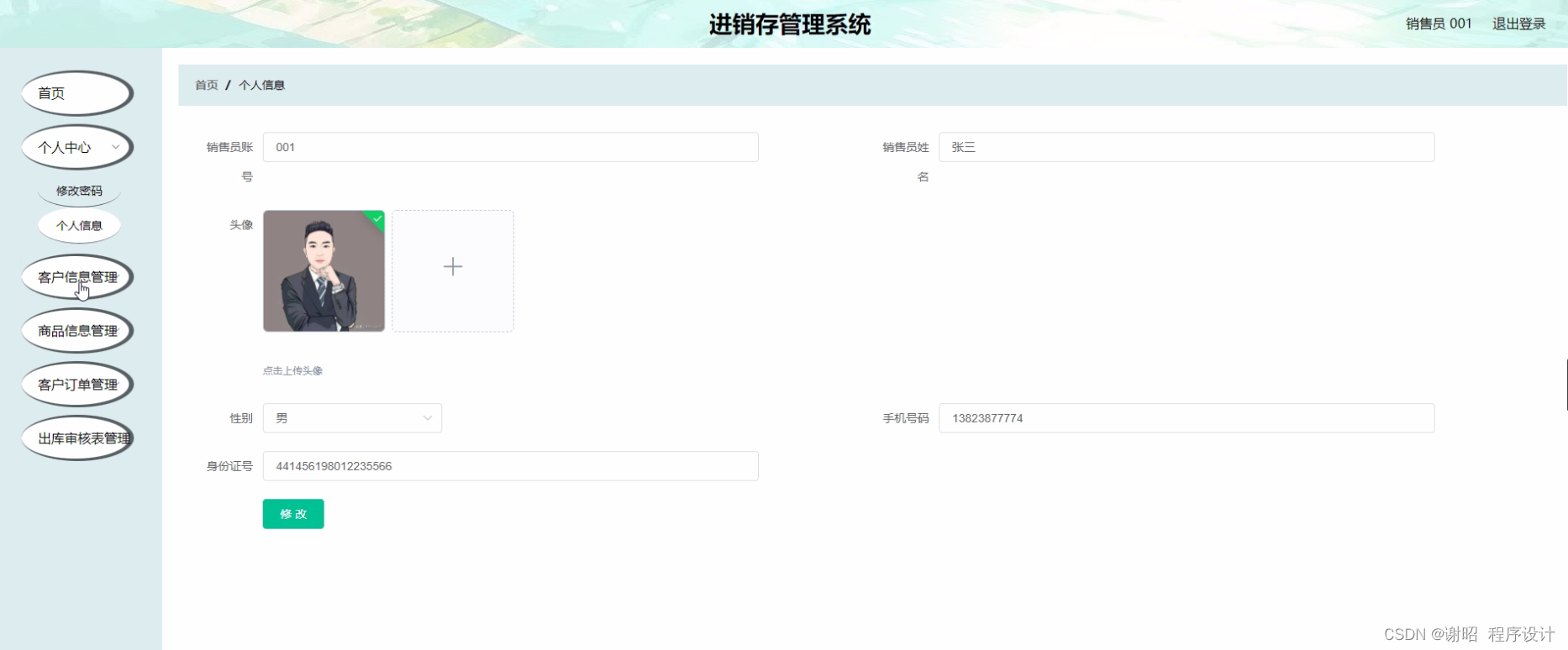The width and height of the screenshot is (1568, 650).
Task: Collapse the 个人中心 menu chevron
Action: pyautogui.click(x=116, y=147)
